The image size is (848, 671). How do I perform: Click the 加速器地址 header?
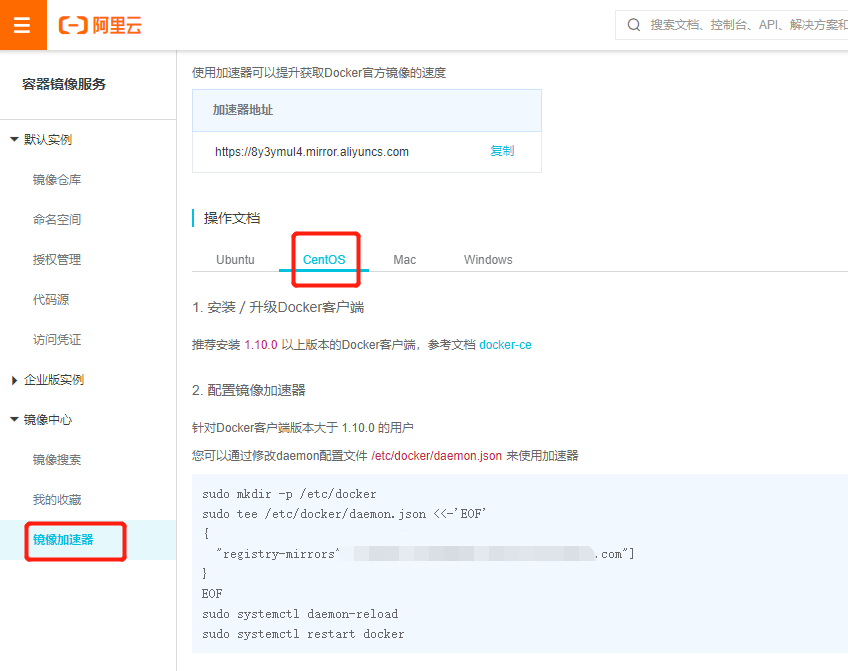pos(243,110)
